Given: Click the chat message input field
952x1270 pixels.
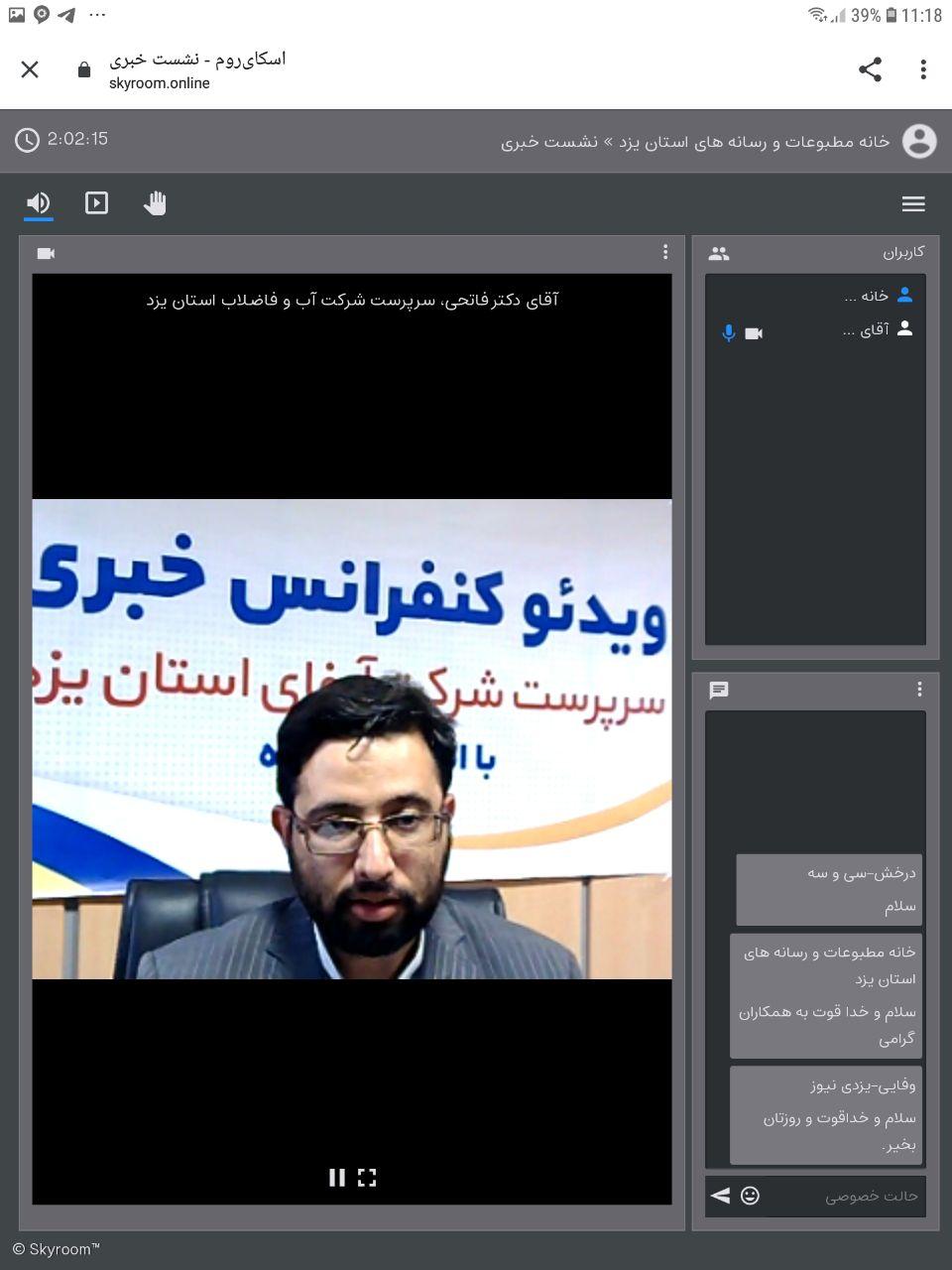Looking at the screenshot, I should [x=845, y=1197].
